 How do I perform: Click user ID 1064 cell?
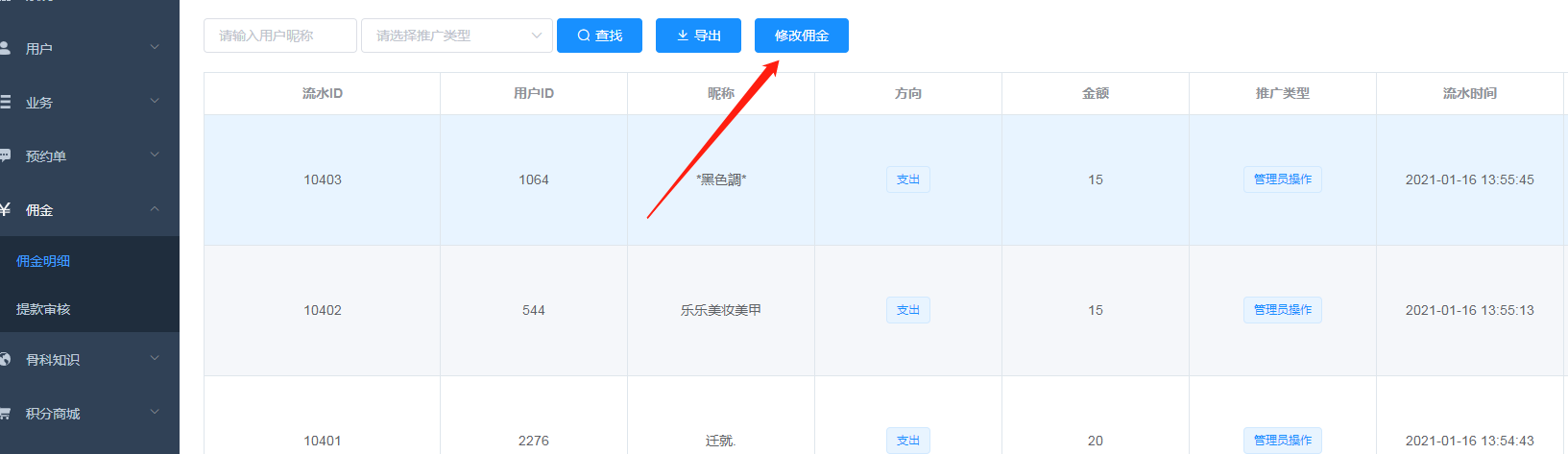[x=534, y=179]
